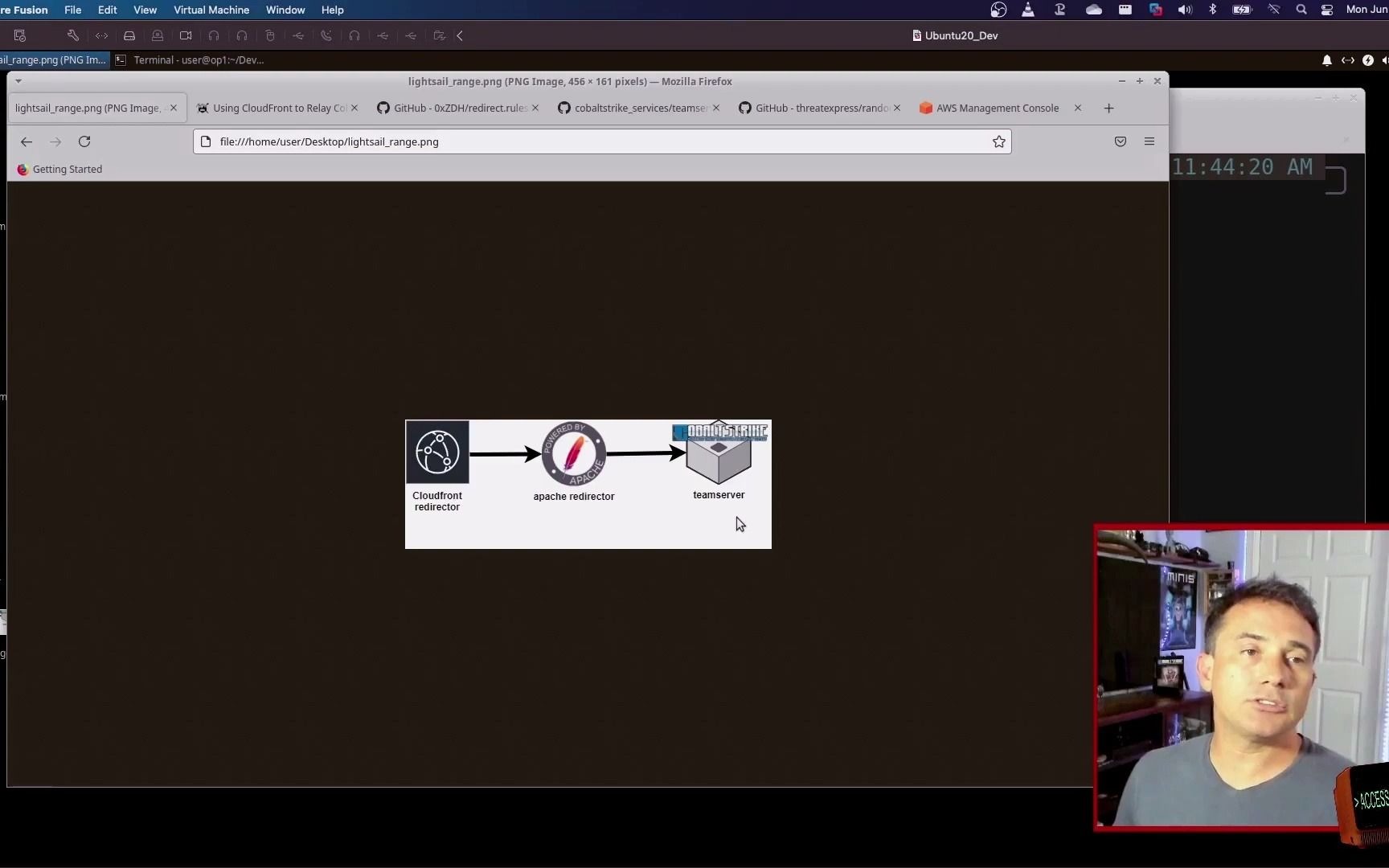Open the Virtual Machine menu
The width and height of the screenshot is (1389, 868).
(211, 10)
